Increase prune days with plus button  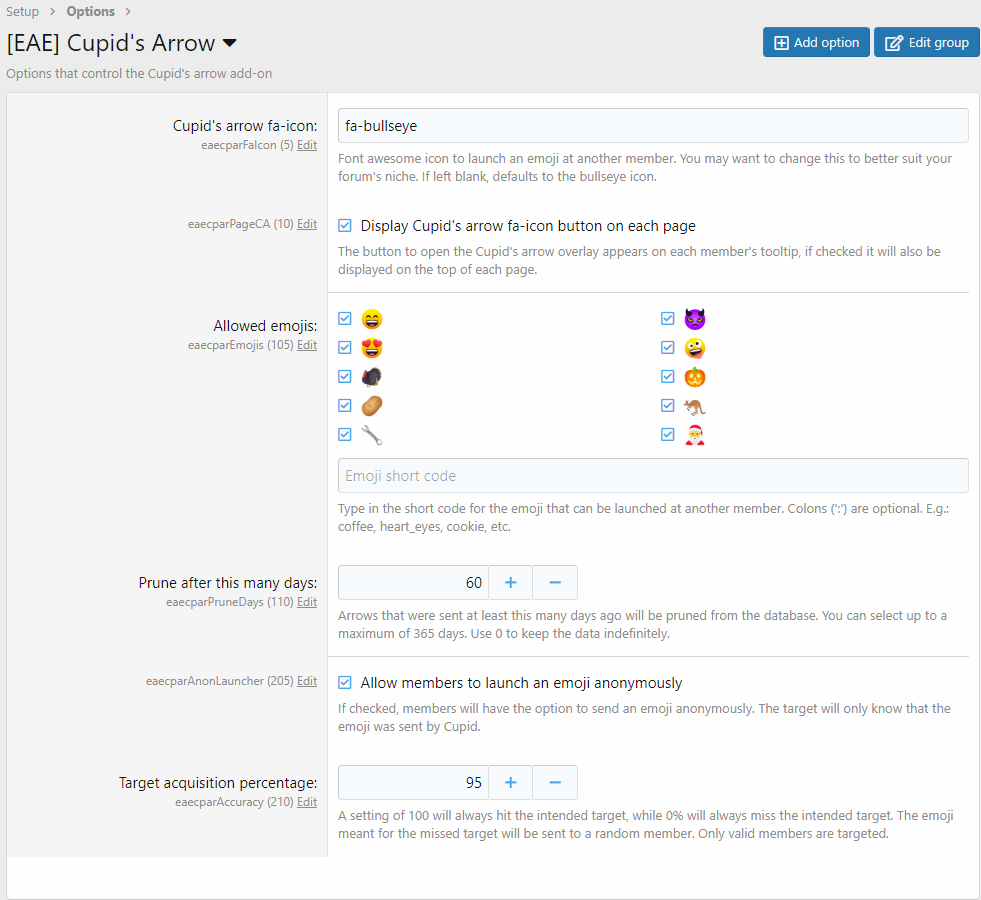coord(510,582)
